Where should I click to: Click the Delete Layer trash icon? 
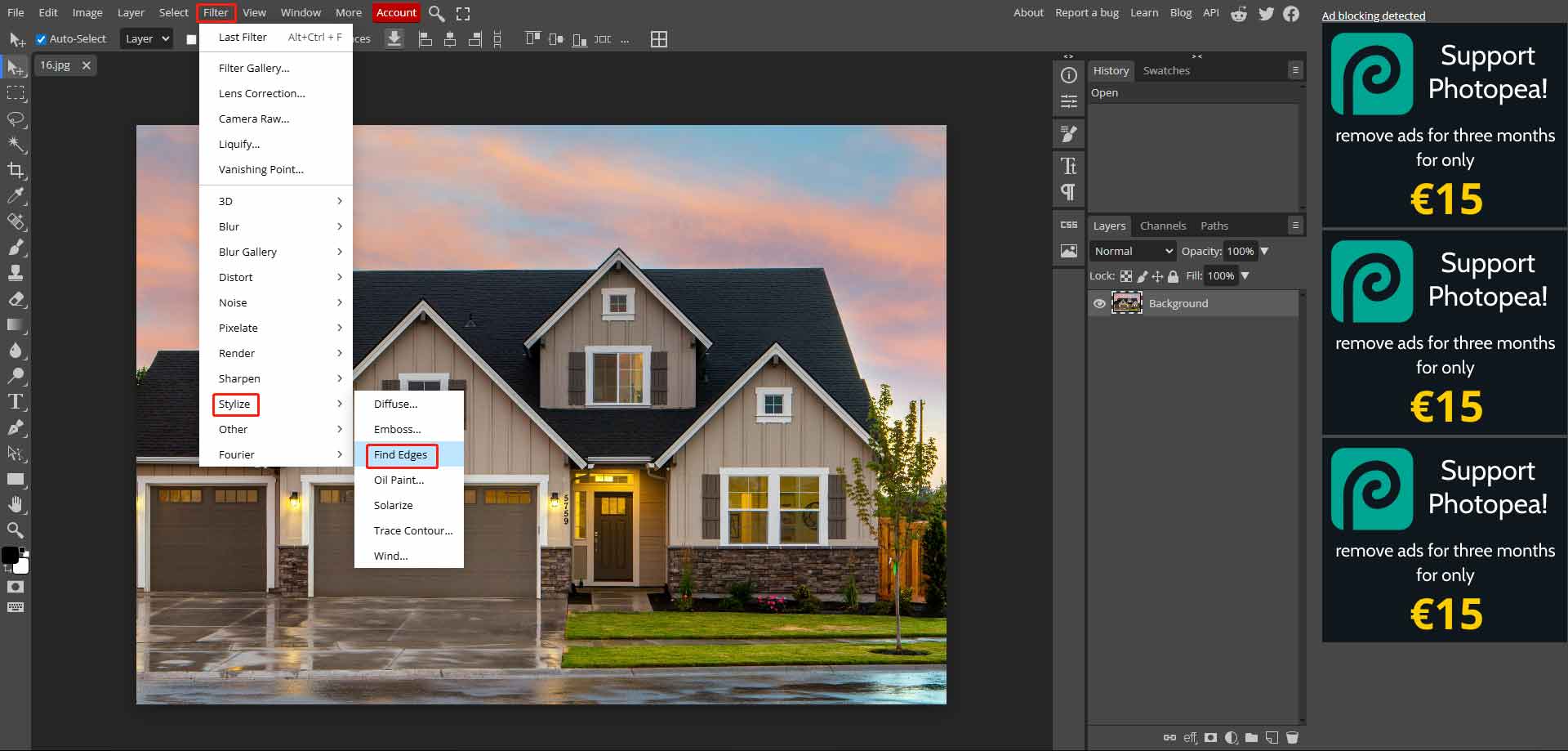pos(1293,737)
